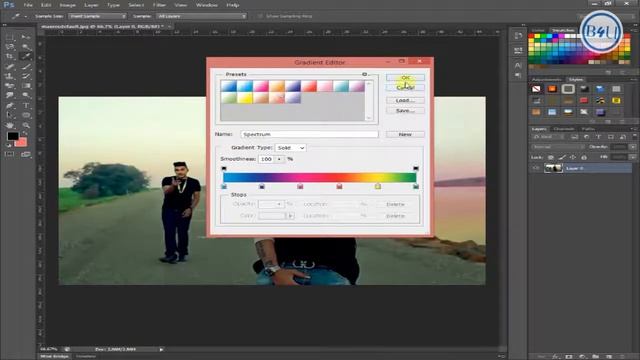Toggle Lock all padlock button

[x=584, y=157]
